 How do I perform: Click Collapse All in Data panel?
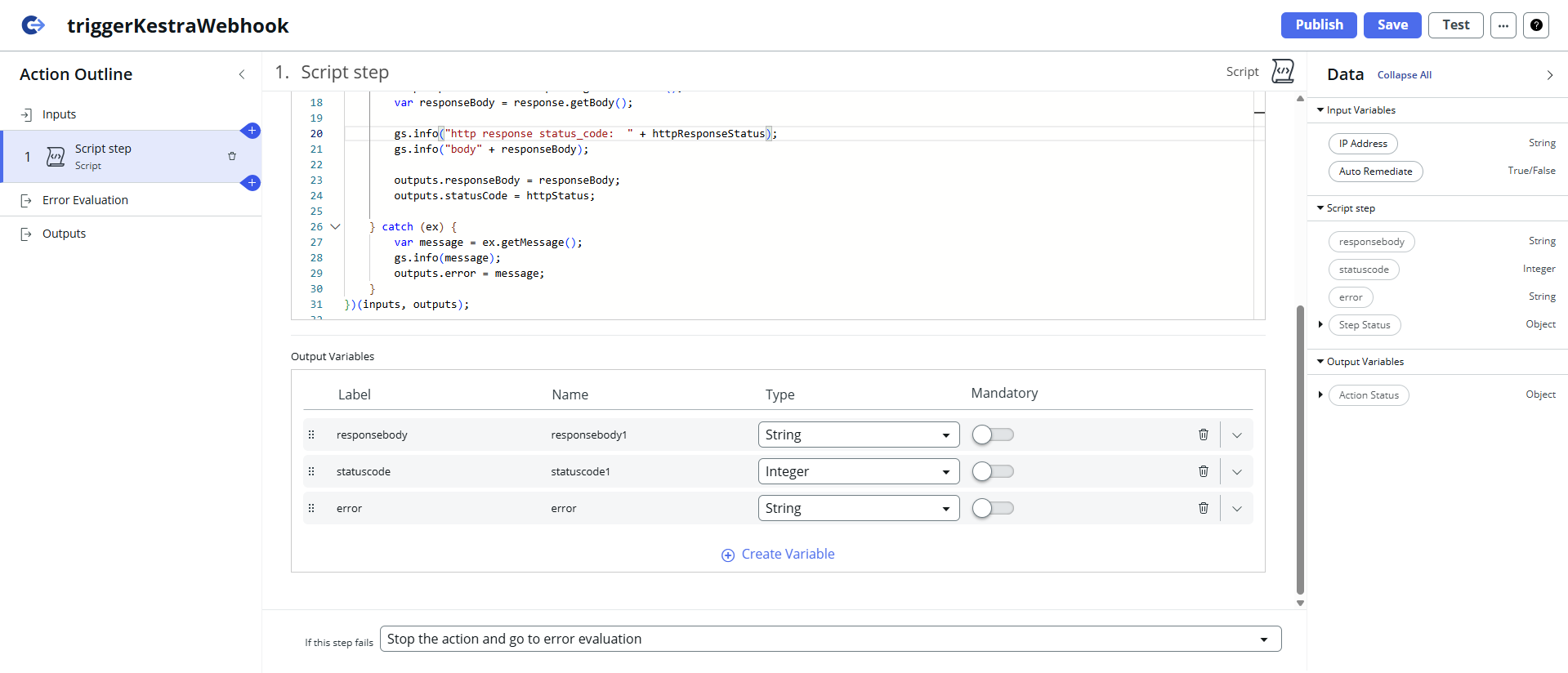click(x=1405, y=75)
